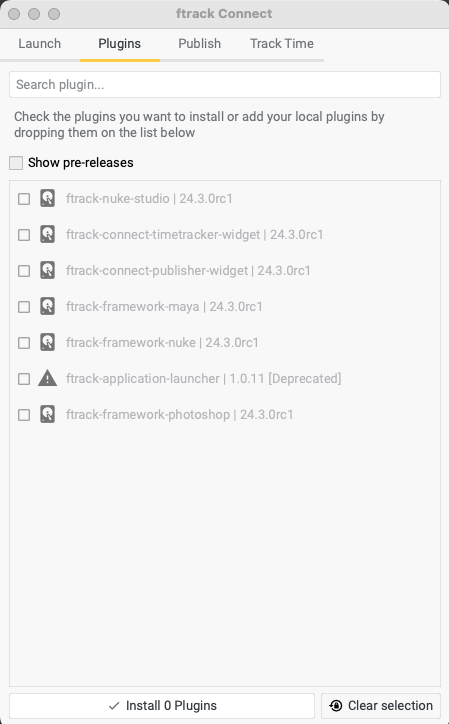Click the ftrack-framework-photoshop disk icon
The image size is (449, 724).
(x=48, y=415)
